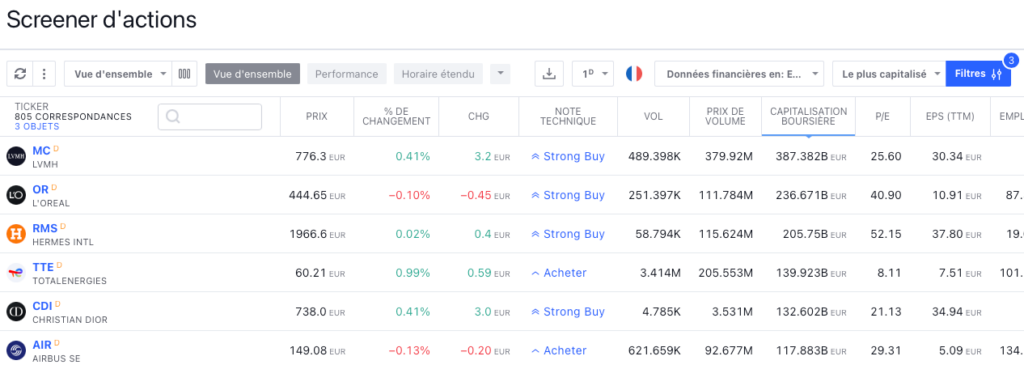Open the CDI ticker link
The image size is (1024, 369).
point(42,306)
